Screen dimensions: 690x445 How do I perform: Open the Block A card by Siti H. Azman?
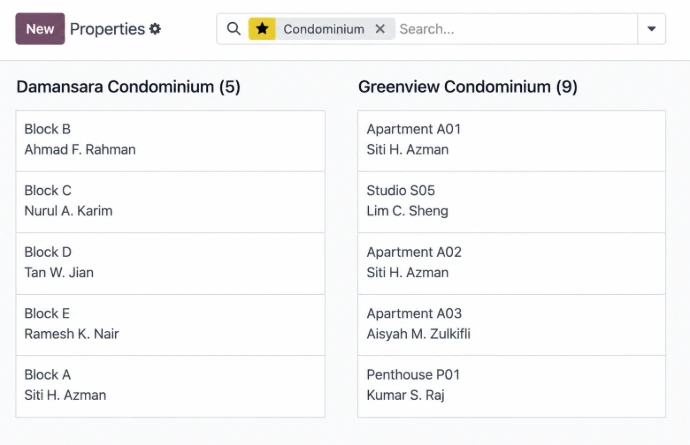click(x=170, y=386)
